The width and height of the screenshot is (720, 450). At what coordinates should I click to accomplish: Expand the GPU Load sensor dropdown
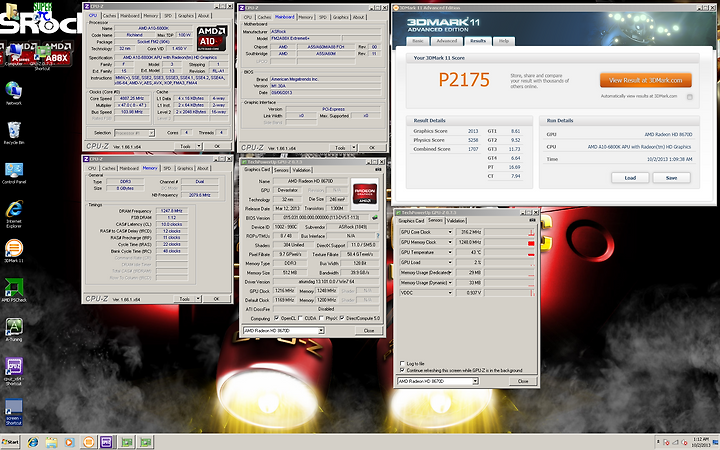[x=450, y=262]
